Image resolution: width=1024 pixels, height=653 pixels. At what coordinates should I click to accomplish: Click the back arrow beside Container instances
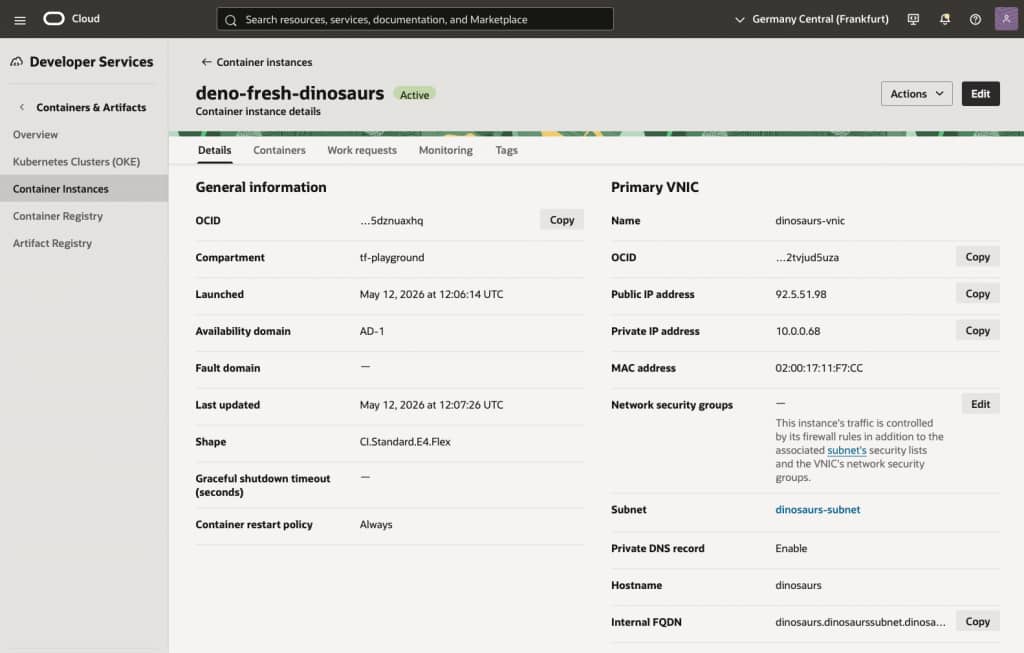coord(206,62)
